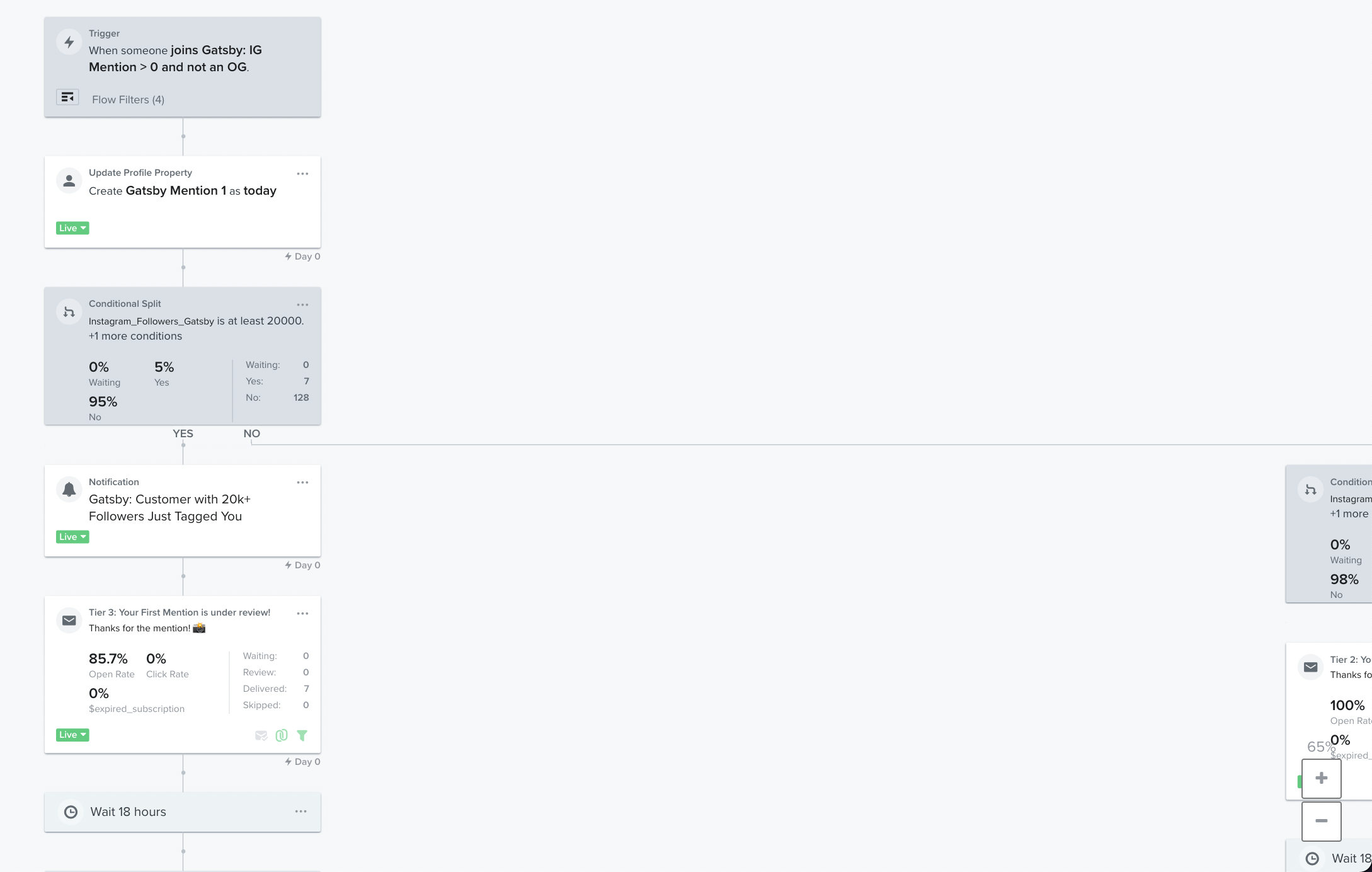Click the Update Profile Property person icon
The height and width of the screenshot is (872, 1372).
[x=68, y=181]
